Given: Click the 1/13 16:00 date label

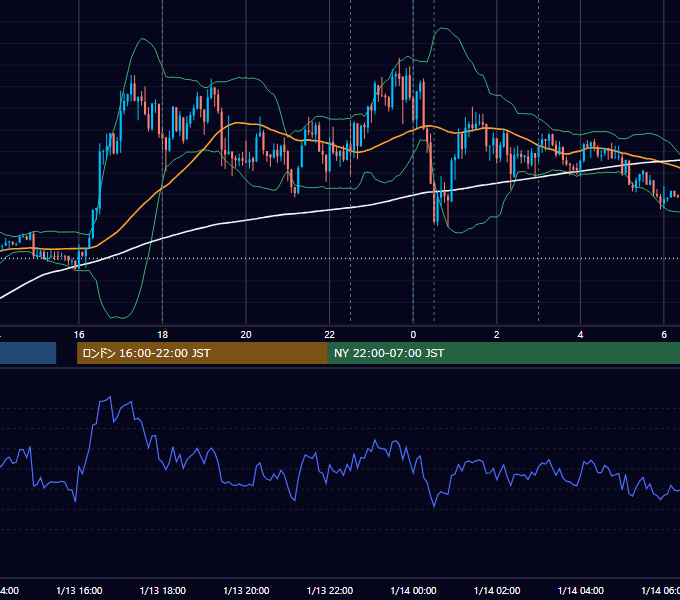Looking at the screenshot, I should point(79,590).
